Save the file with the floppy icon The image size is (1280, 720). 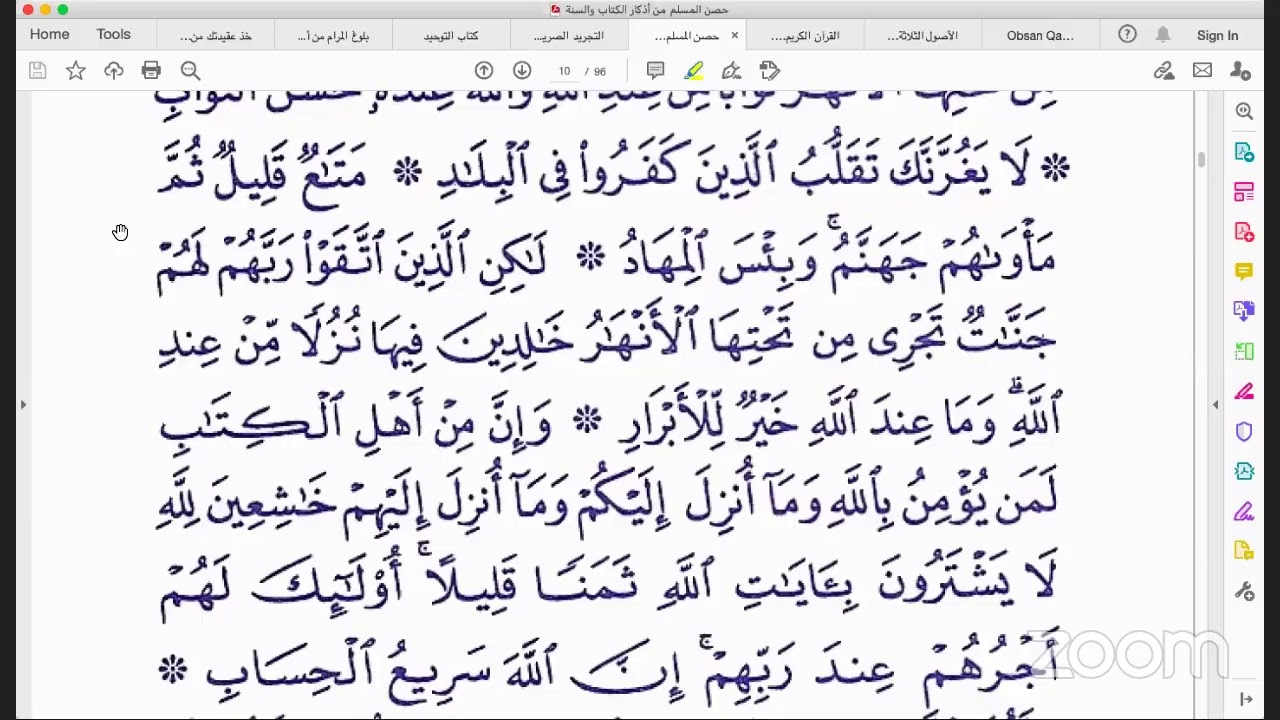tap(37, 70)
